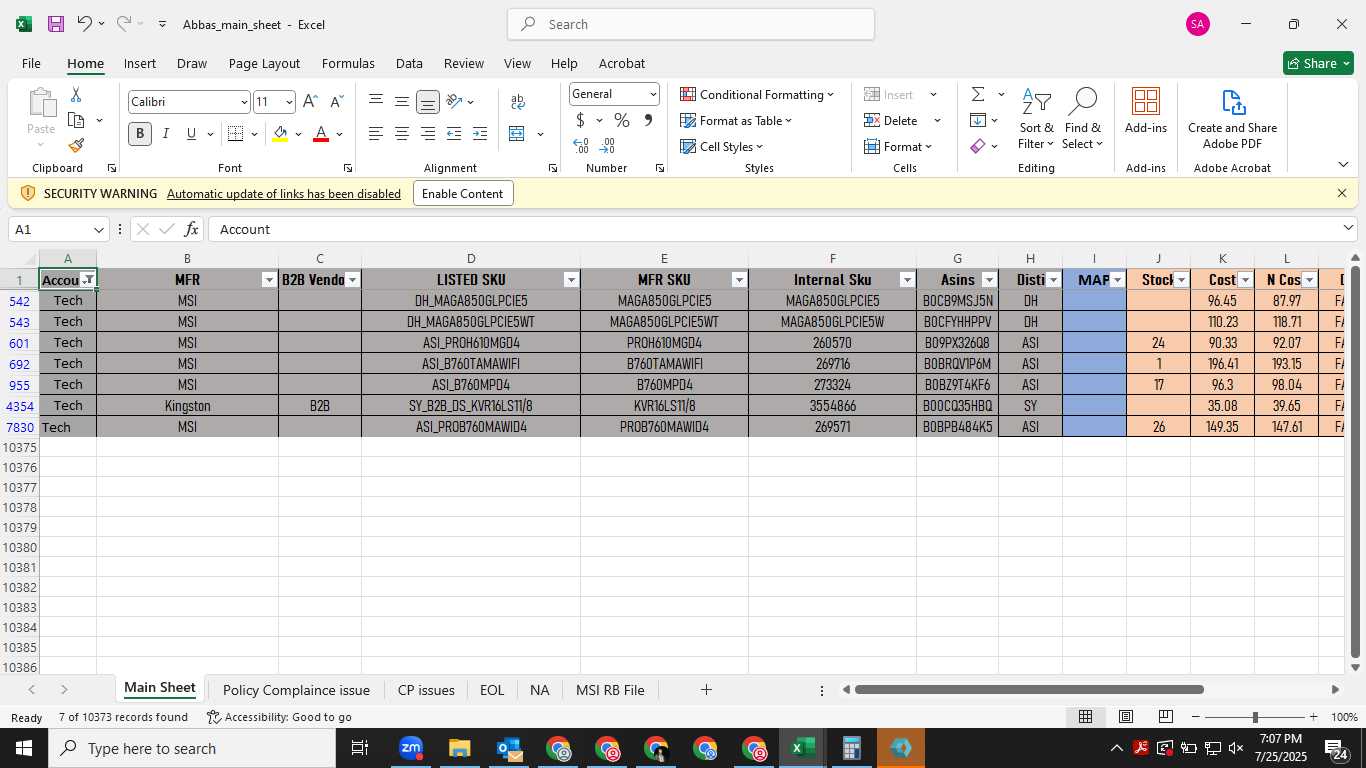Open the font name Calibri dropdown
This screenshot has width=1366, height=768.
[x=243, y=102]
